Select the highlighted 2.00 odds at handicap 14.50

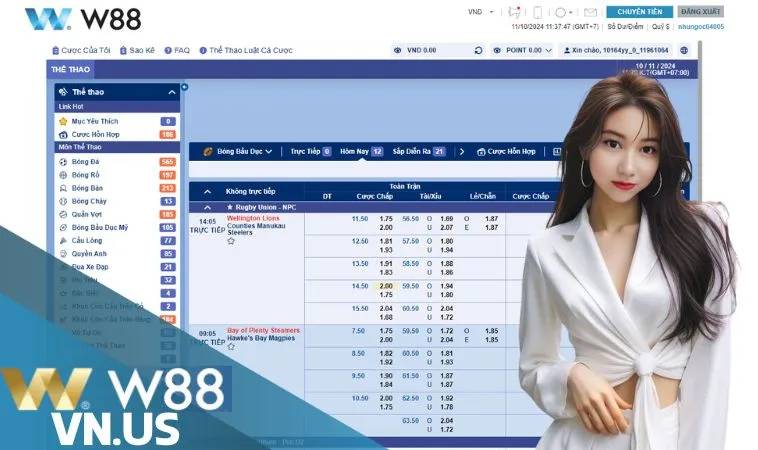(386, 285)
